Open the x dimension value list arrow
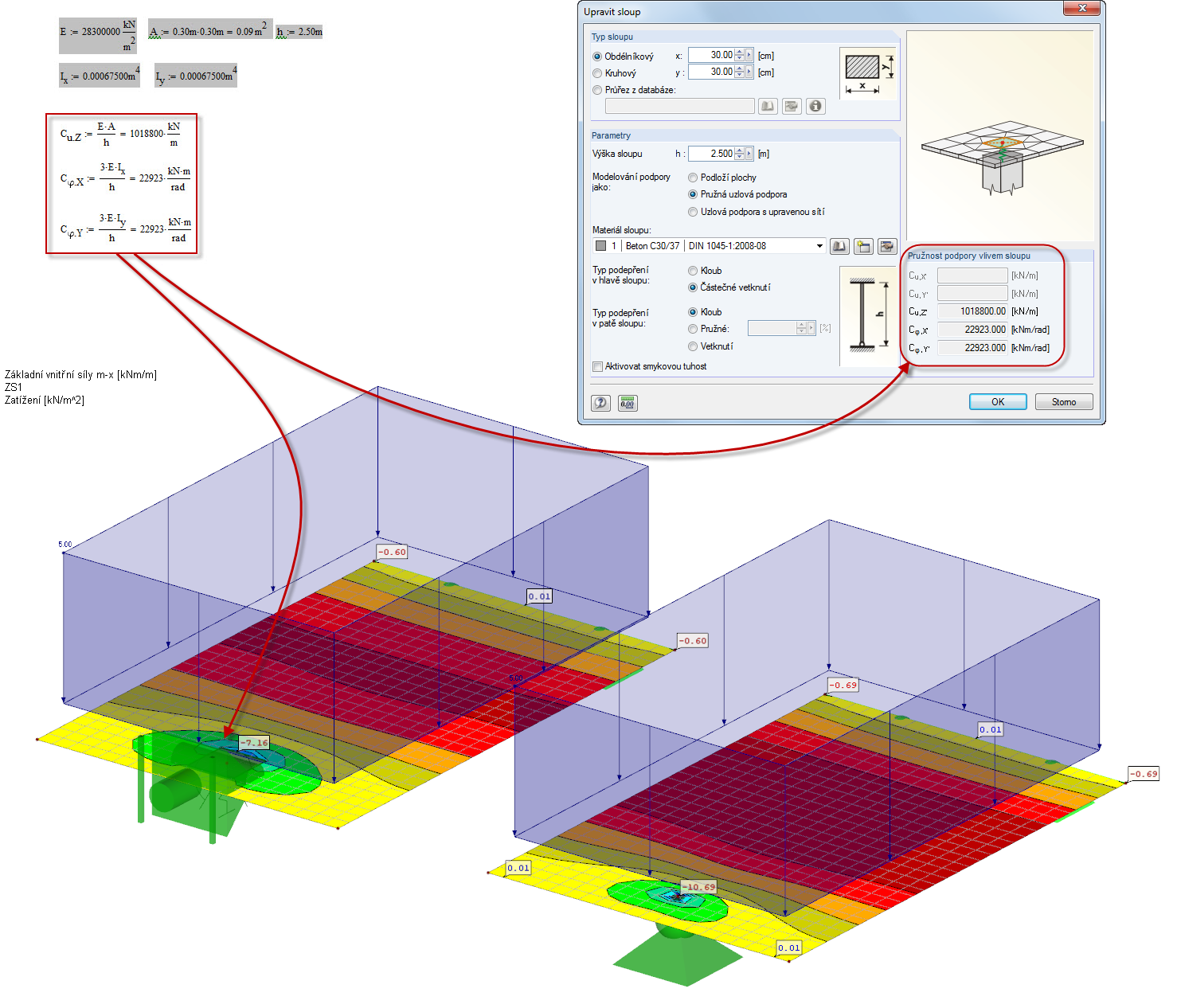The height and width of the screenshot is (1008, 1177). coord(749,55)
